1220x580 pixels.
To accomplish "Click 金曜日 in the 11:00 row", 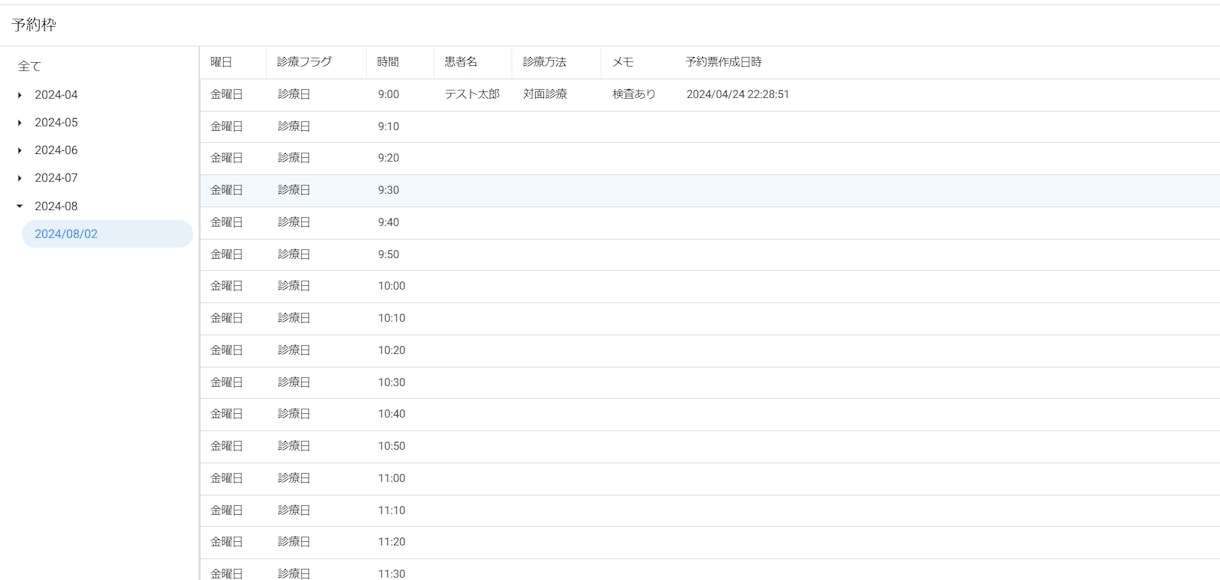I will pyautogui.click(x=227, y=478).
